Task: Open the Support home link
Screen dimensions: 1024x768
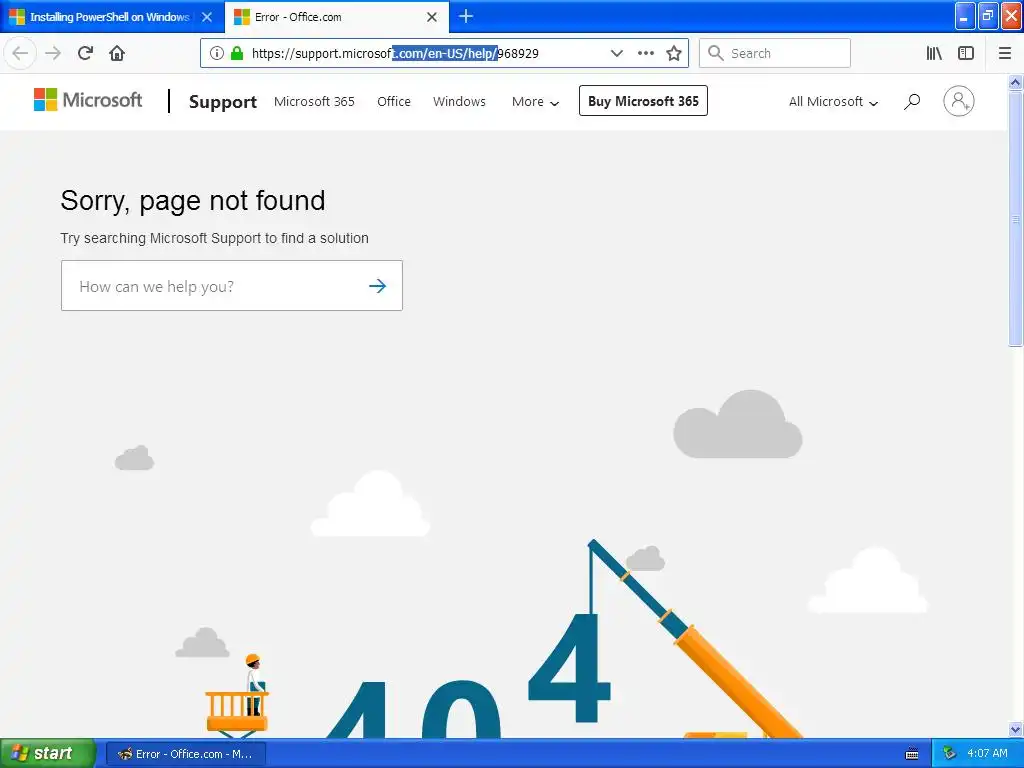Action: click(x=223, y=101)
